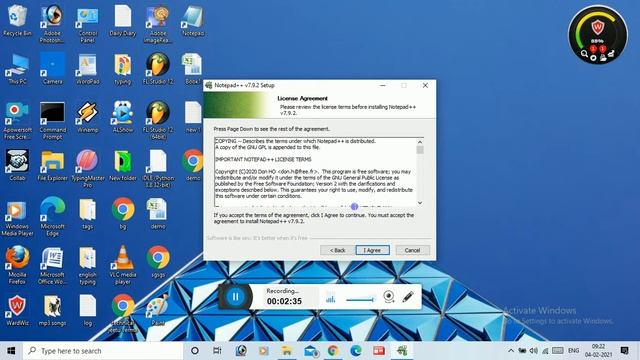Select the IDLE Python 3.8 shortcut
The height and width of the screenshot is (360, 640).
pyautogui.click(x=158, y=168)
